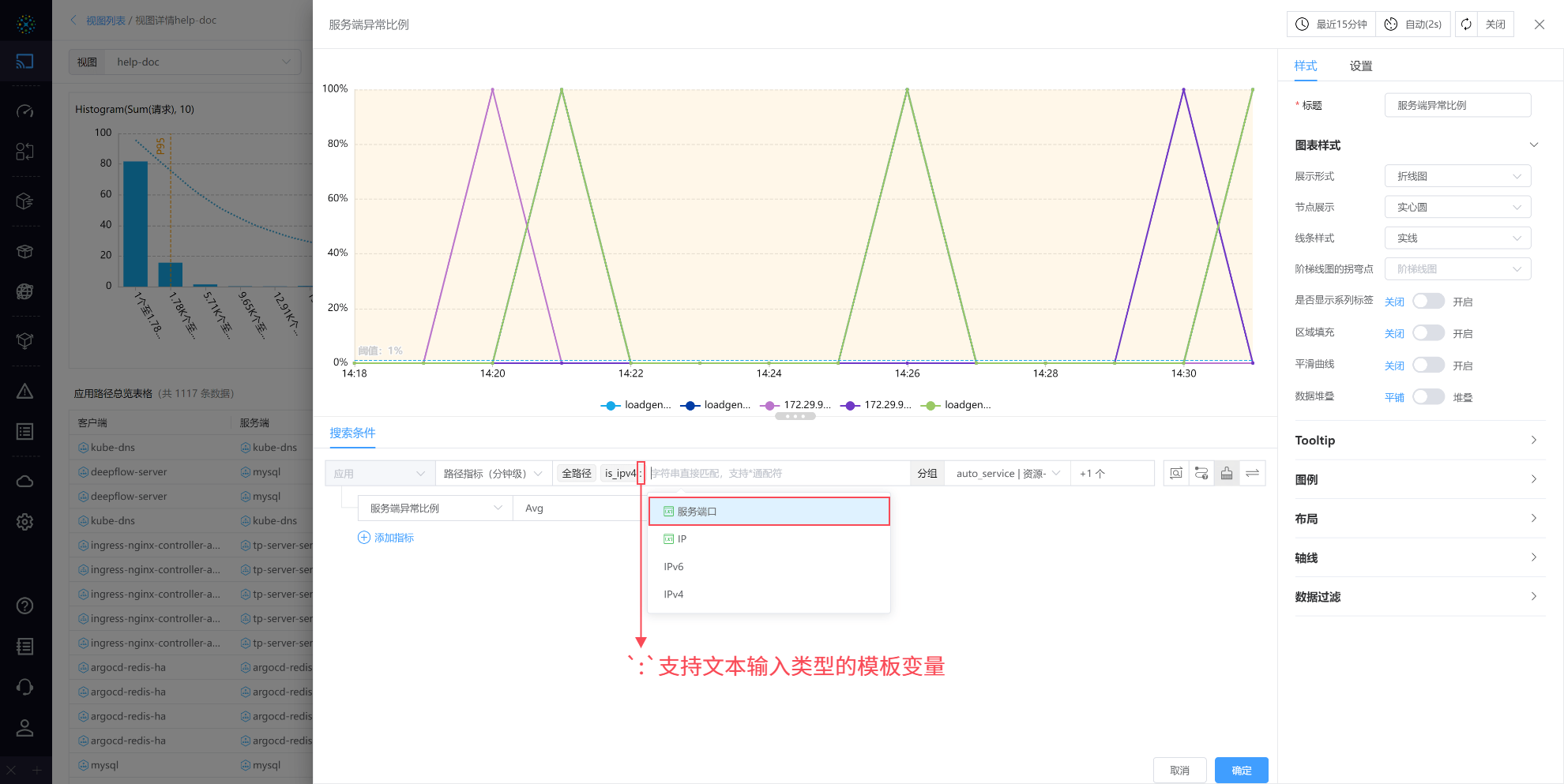Switch to the 设置 tab

[x=1360, y=66]
